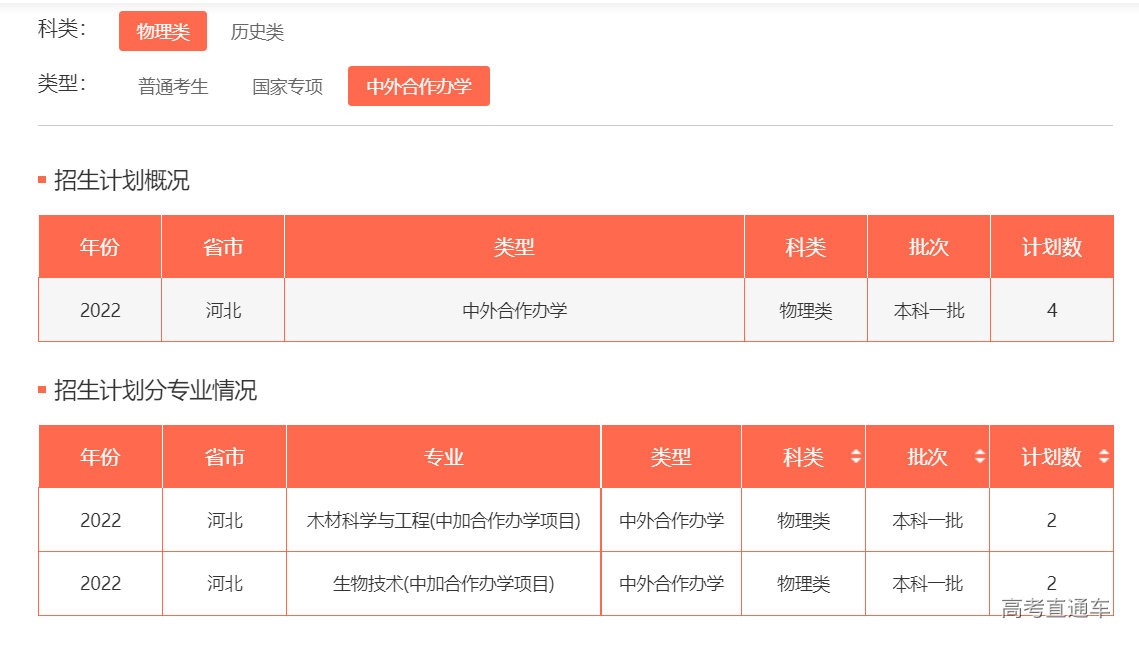Sort by 批次 column arrows icon
Viewport: 1139px width, 648px height.
click(x=980, y=457)
